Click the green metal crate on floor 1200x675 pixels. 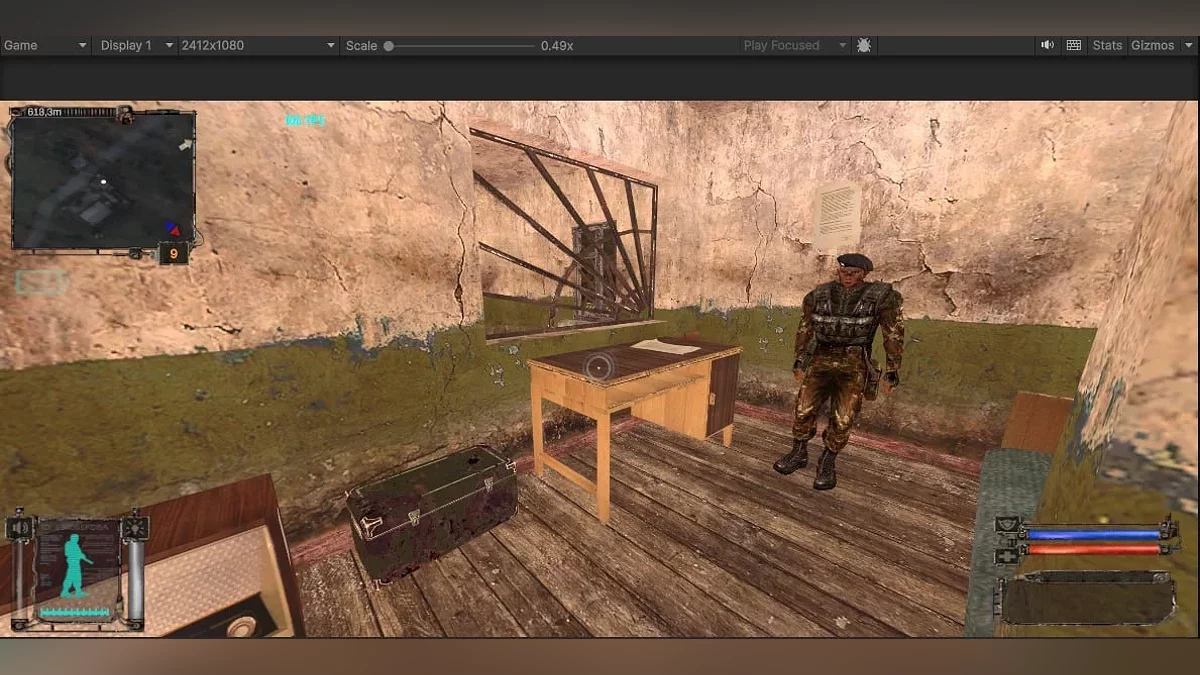click(x=432, y=510)
